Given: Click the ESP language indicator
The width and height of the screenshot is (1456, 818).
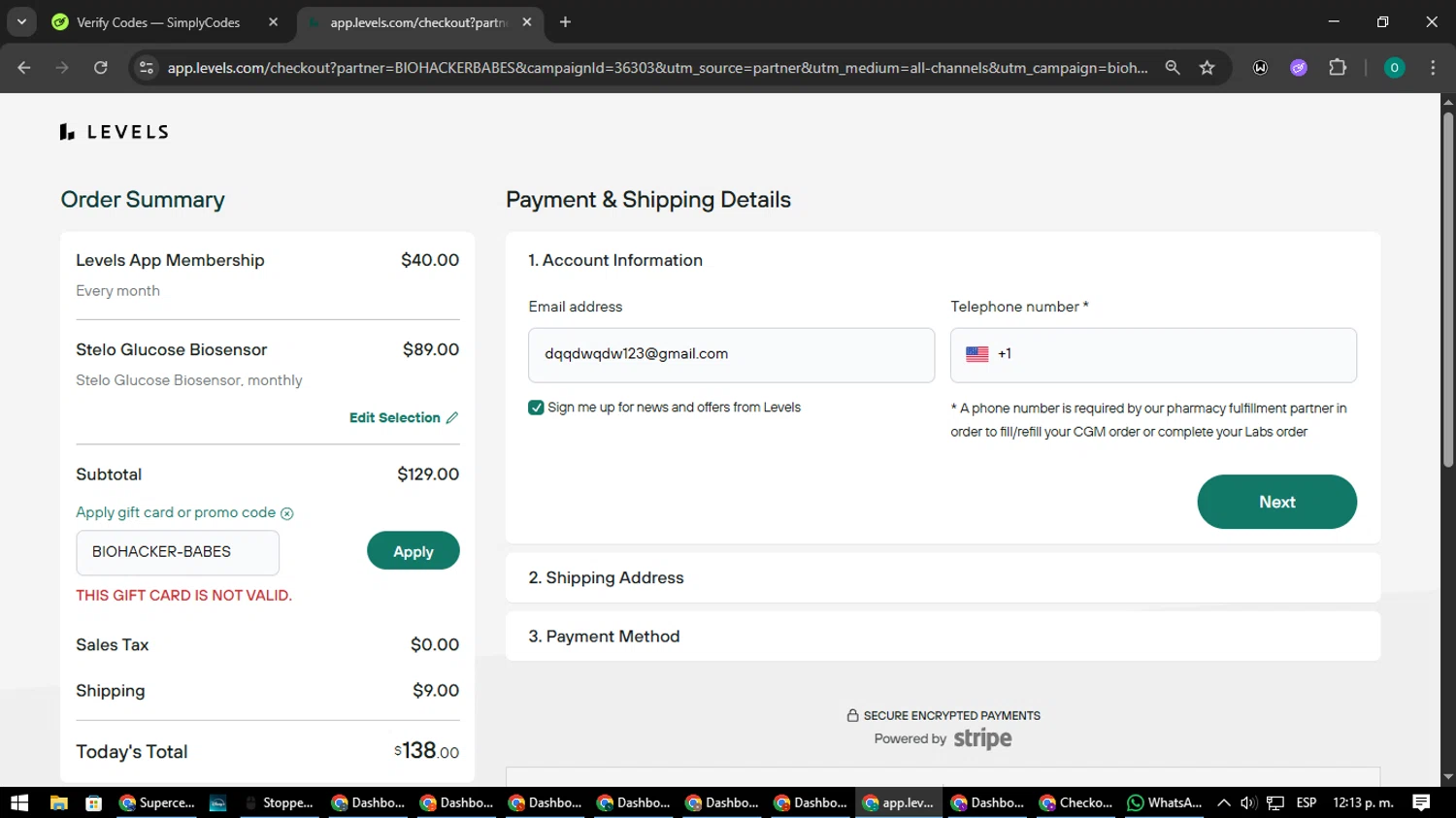Looking at the screenshot, I should pos(1307,802).
